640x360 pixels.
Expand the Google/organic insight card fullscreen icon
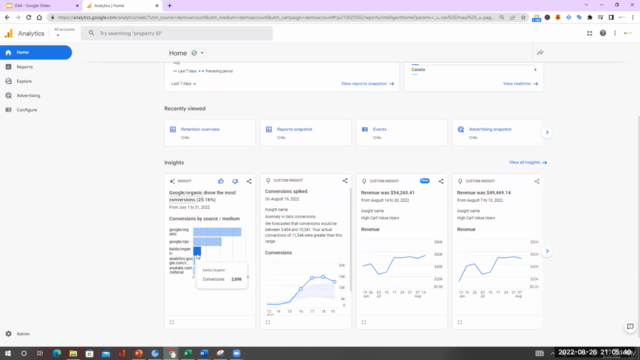[172, 322]
